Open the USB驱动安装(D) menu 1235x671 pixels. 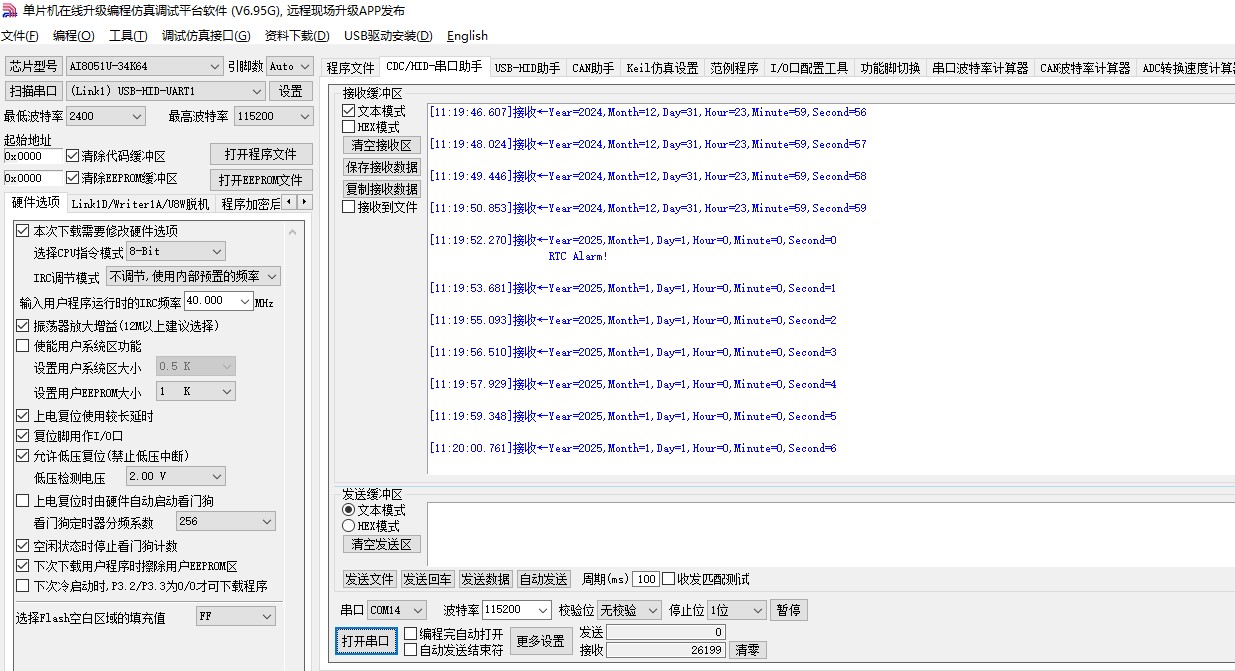click(388, 36)
